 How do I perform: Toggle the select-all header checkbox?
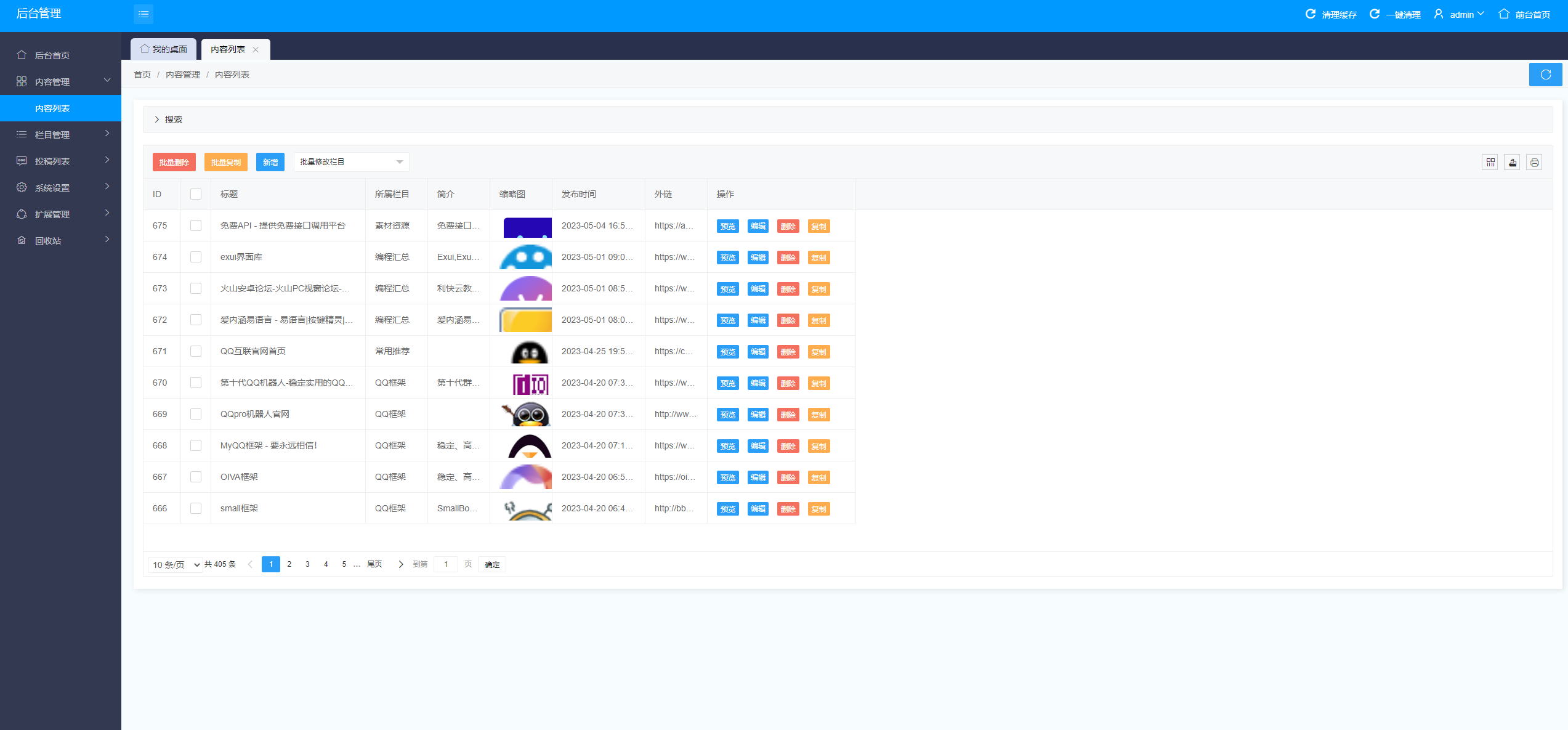point(196,194)
